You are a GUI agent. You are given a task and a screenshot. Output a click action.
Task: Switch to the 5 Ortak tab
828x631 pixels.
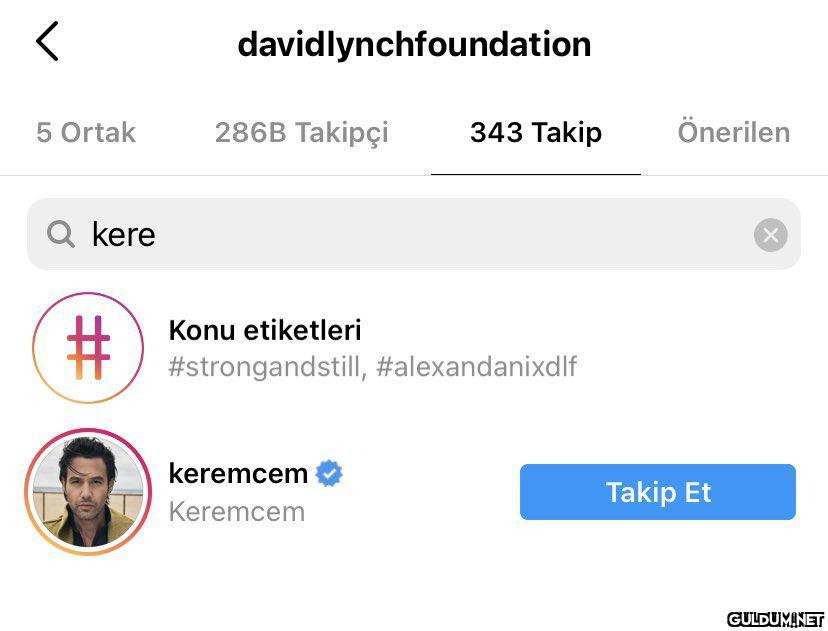pyautogui.click(x=86, y=132)
